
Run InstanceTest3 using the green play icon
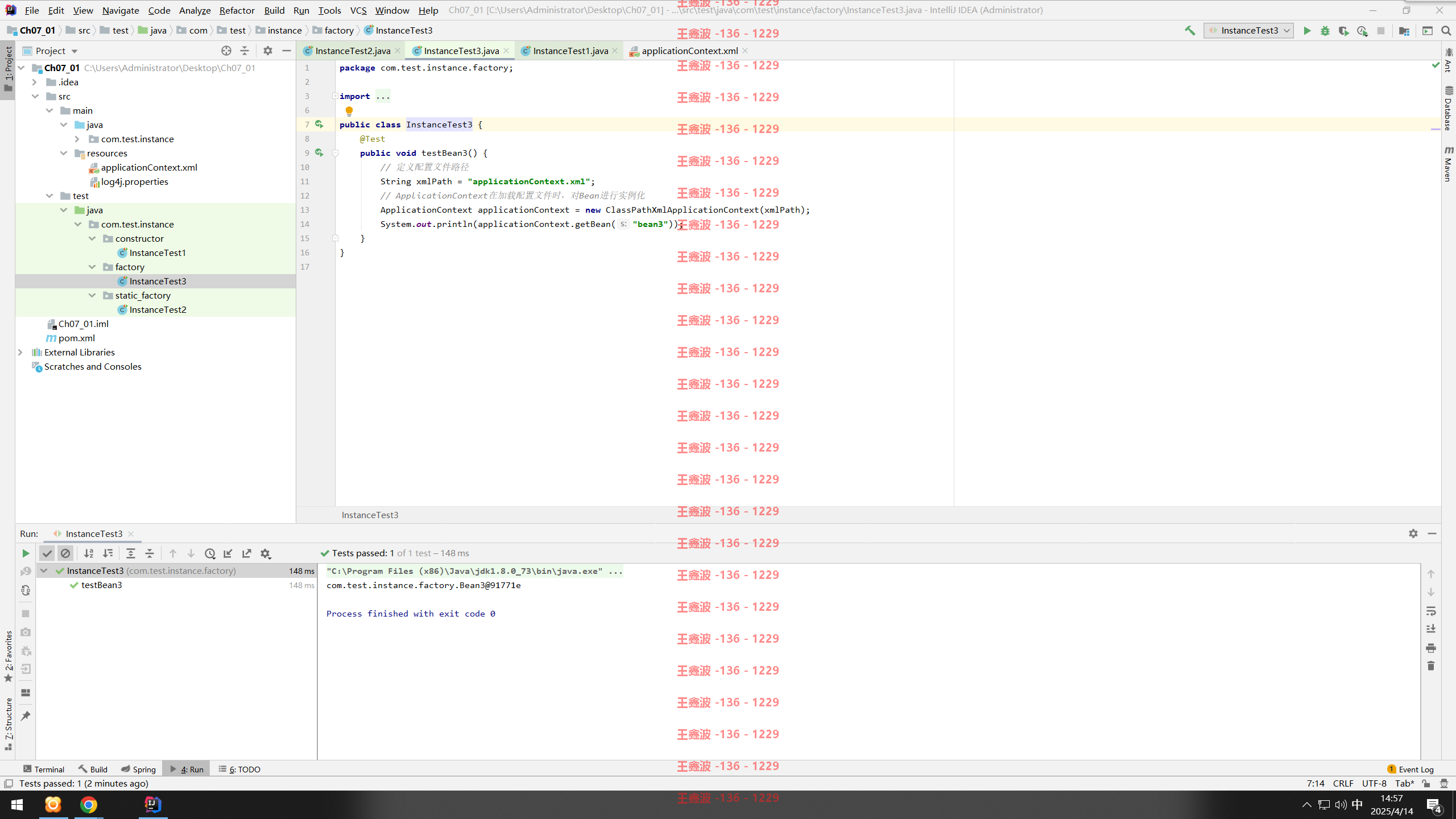(1307, 31)
